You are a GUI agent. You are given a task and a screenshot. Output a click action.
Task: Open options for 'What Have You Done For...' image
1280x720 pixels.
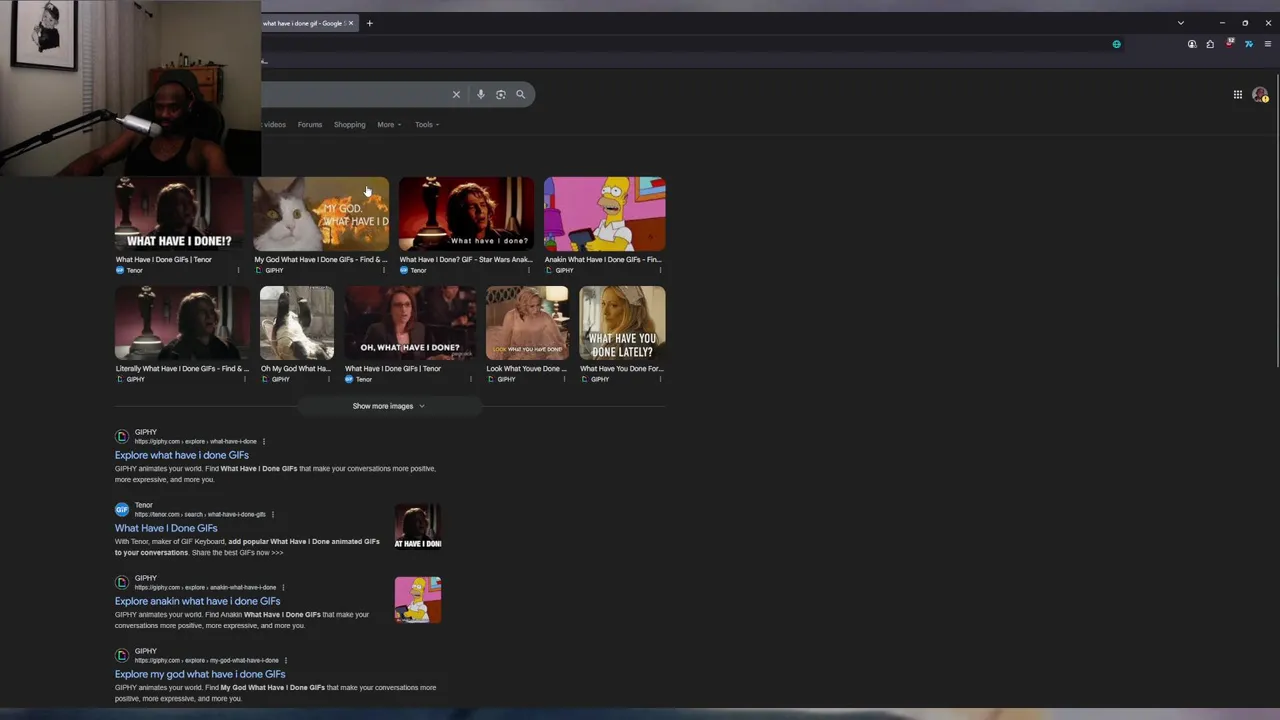[x=661, y=379]
